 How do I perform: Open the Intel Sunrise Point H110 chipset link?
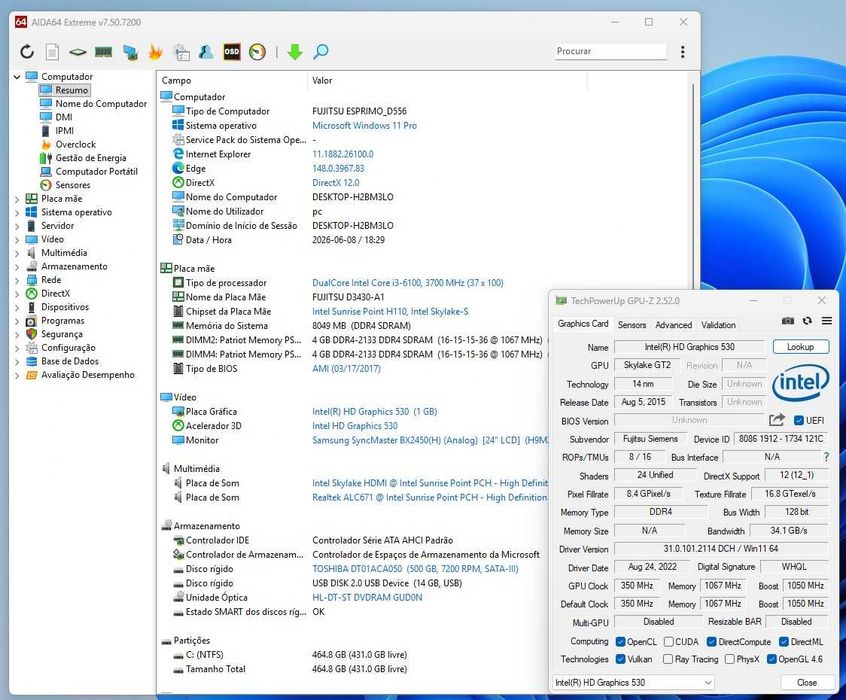(390, 311)
